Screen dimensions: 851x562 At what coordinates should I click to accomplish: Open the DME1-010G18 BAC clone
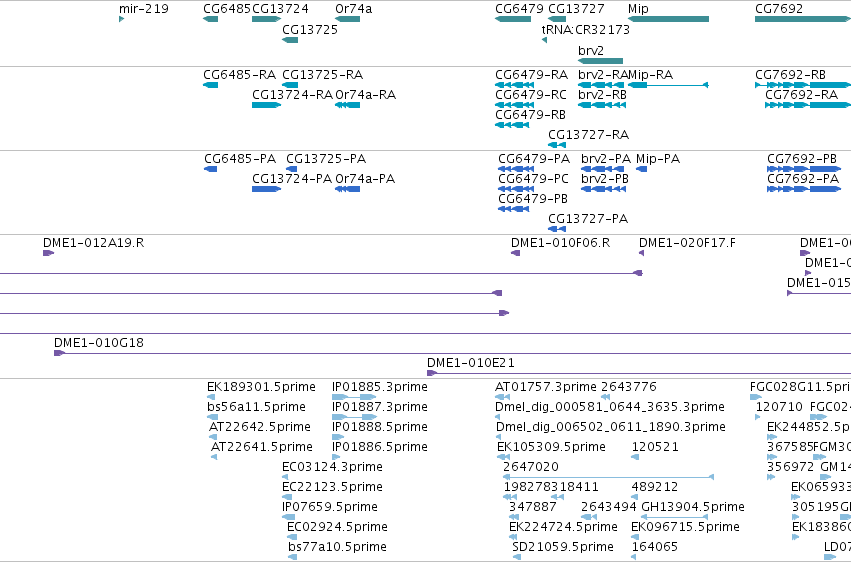99,343
